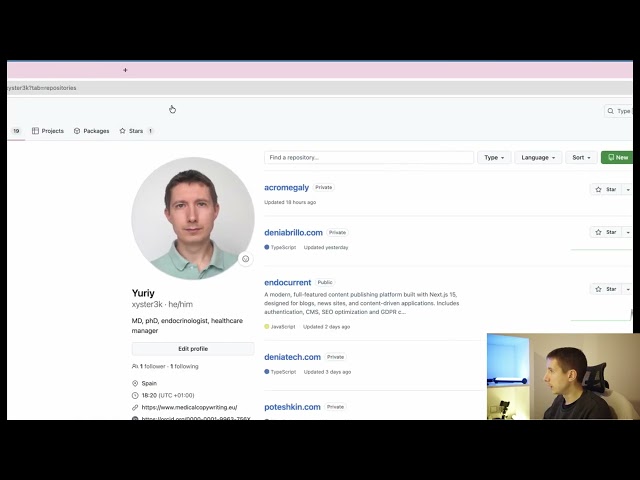
Task: Open the Projects tab
Action: pyautogui.click(x=48, y=131)
